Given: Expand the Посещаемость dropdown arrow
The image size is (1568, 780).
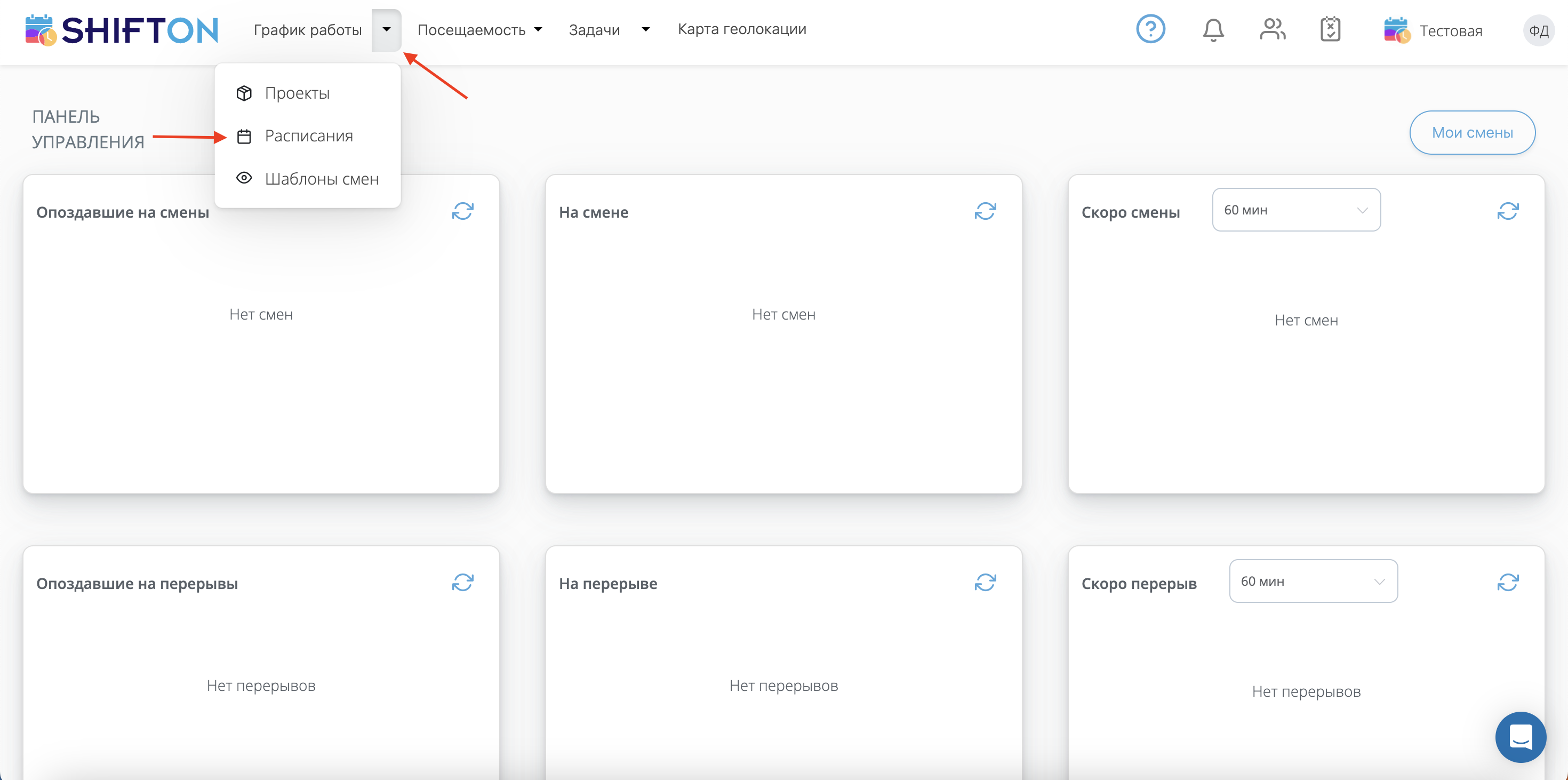Looking at the screenshot, I should click(x=538, y=29).
